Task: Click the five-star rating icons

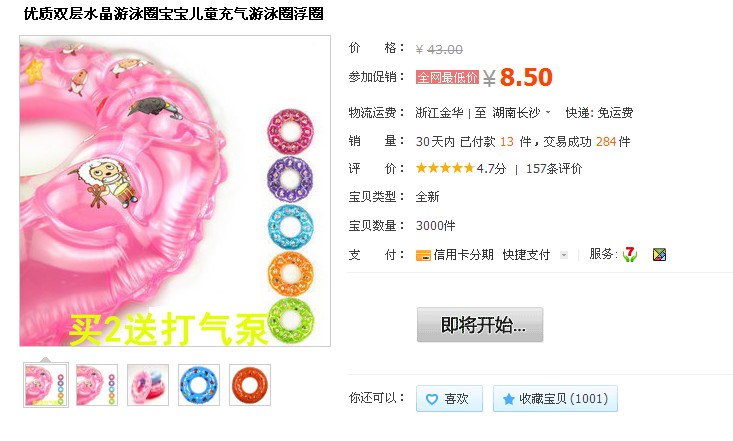Action: (445, 168)
